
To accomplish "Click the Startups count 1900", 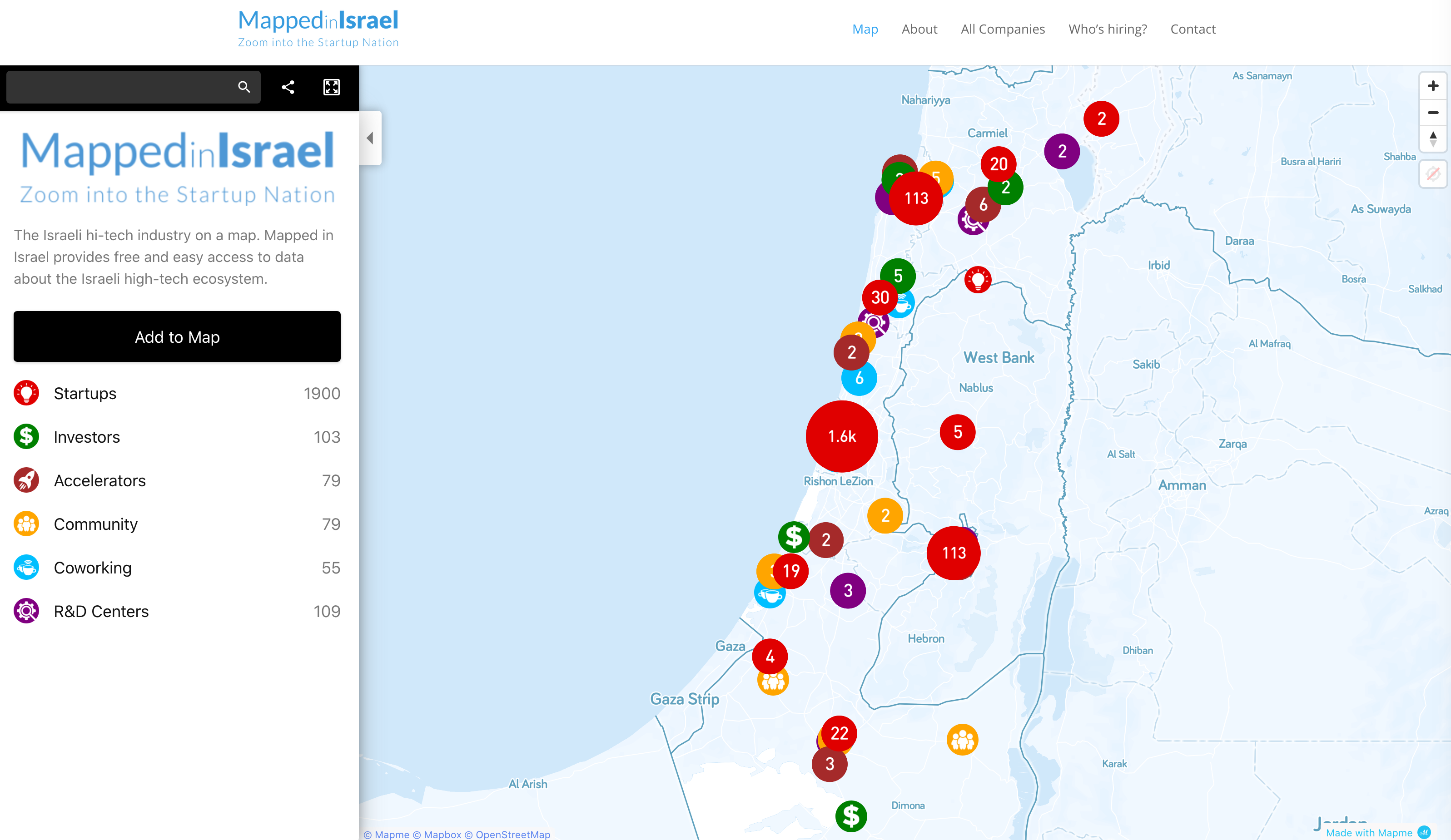I will click(322, 394).
